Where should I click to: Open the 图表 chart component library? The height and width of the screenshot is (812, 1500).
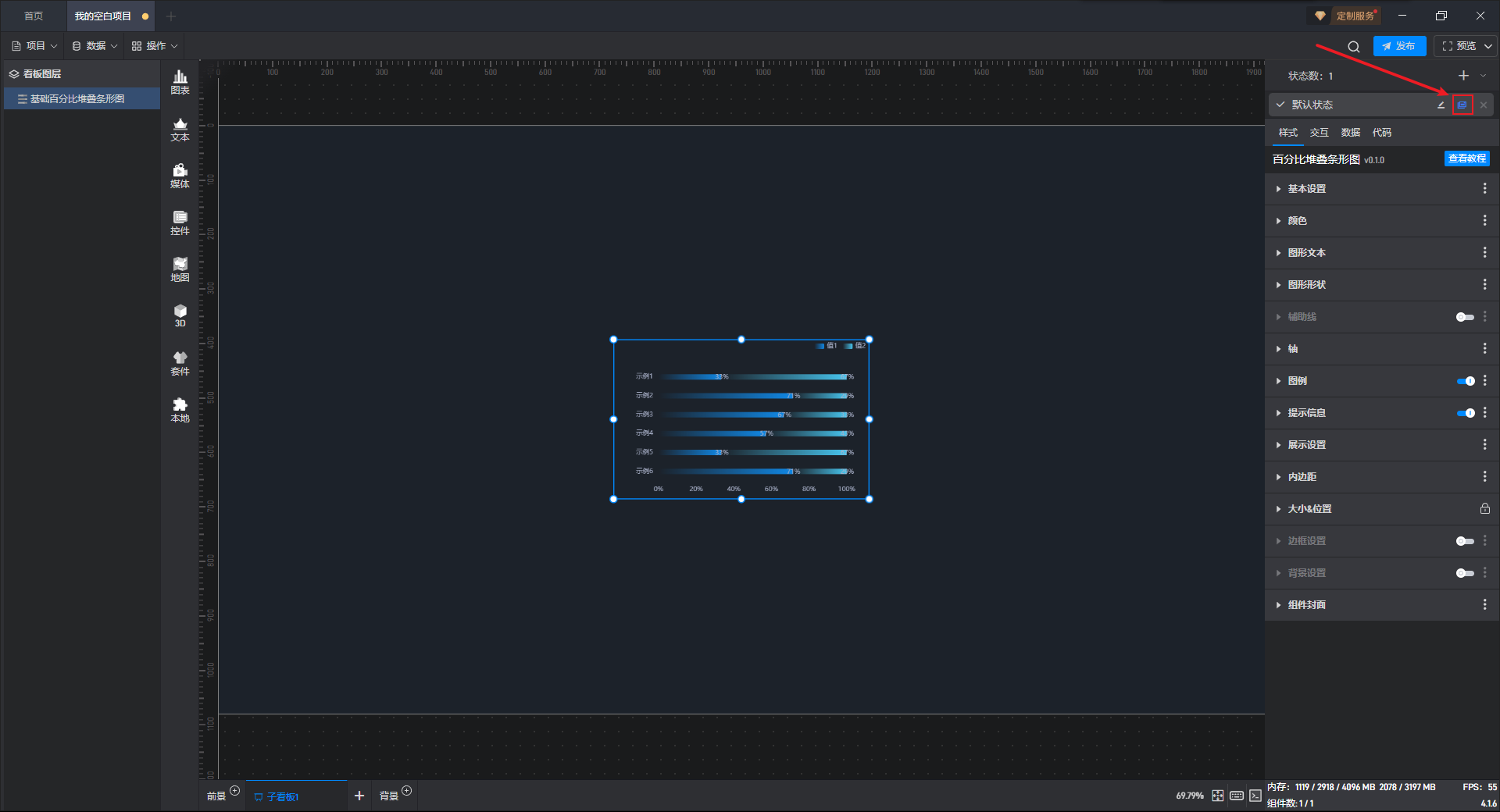(180, 82)
